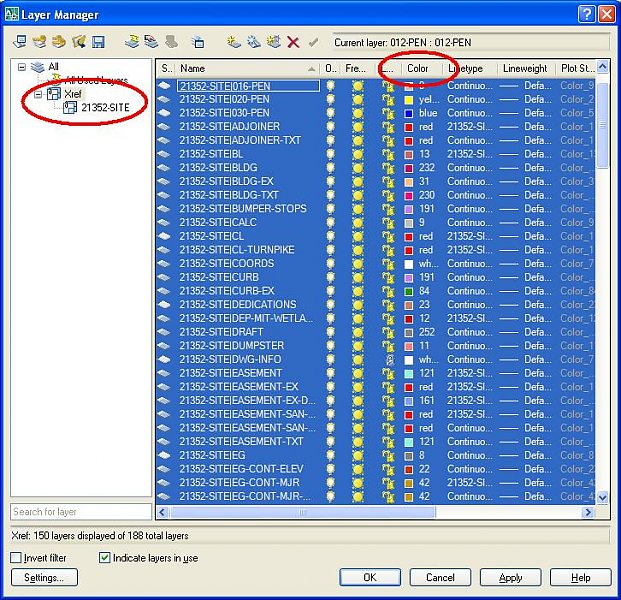Click the status icon of 21352-SITE|DWG-INFO row
The height and width of the screenshot is (600, 621).
[164, 360]
